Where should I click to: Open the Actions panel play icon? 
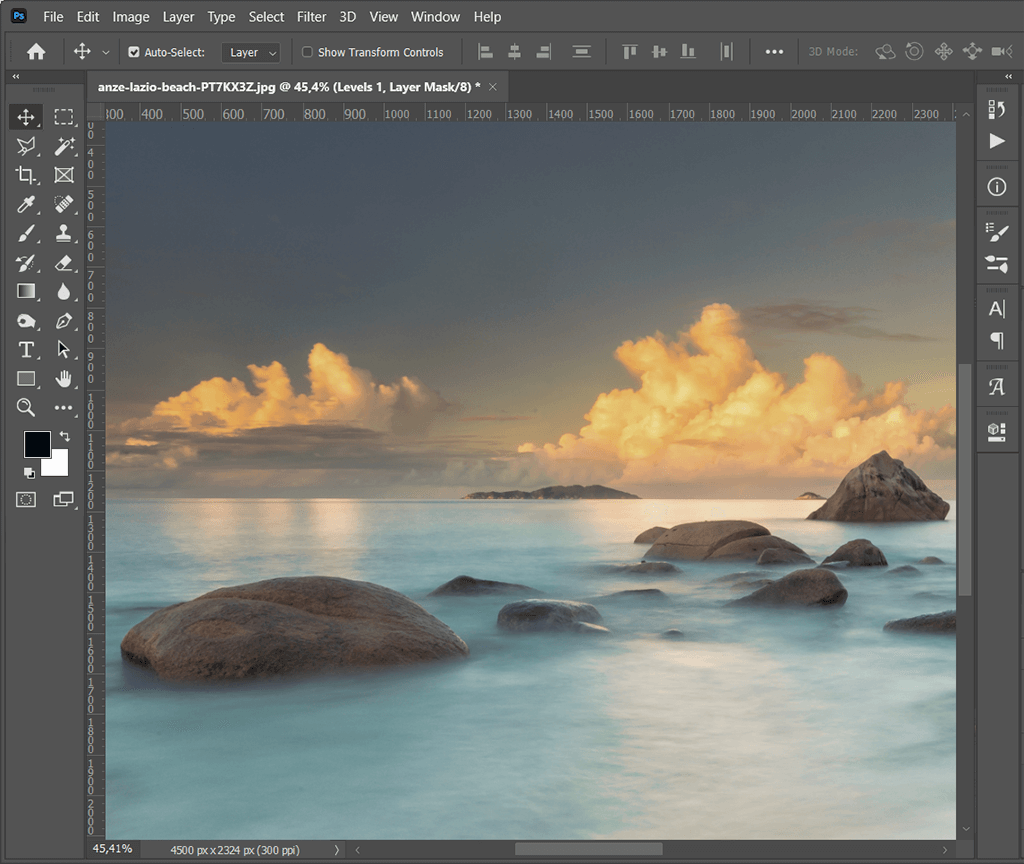pyautogui.click(x=997, y=141)
